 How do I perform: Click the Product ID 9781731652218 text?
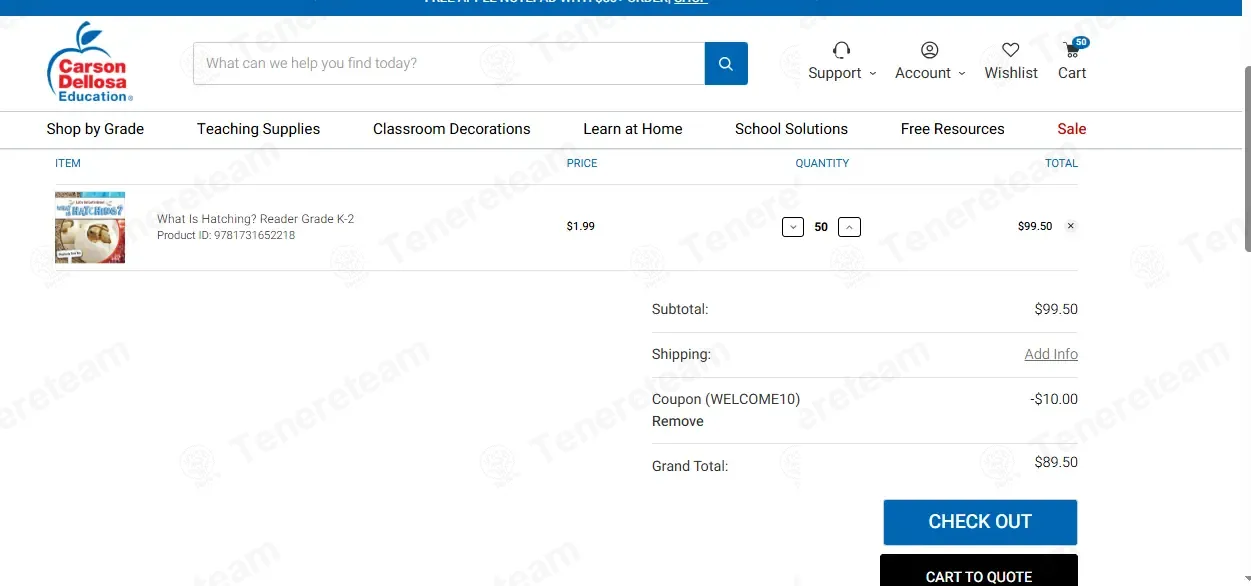point(226,236)
